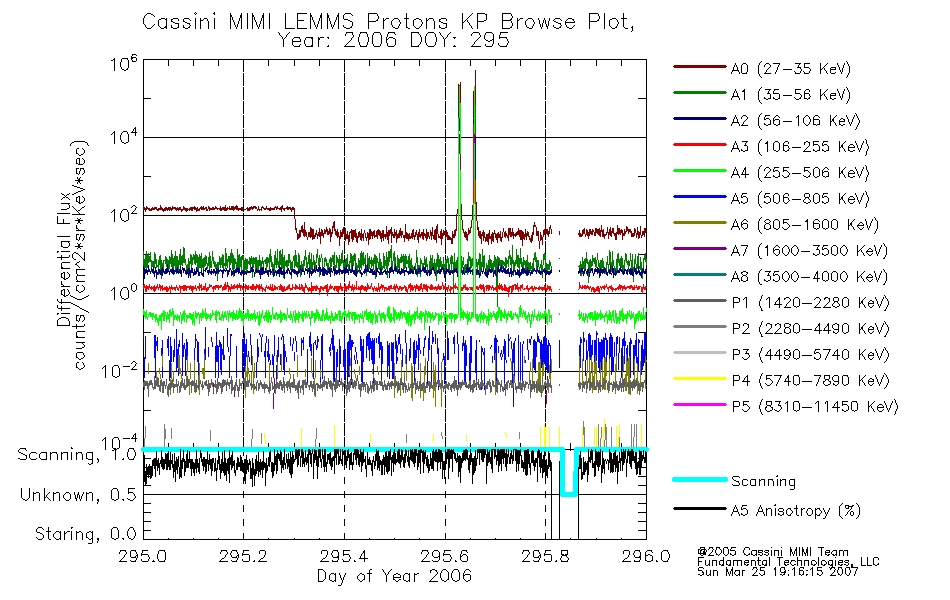The height and width of the screenshot is (600, 950).
Task: Click the yellow P4 legend line
Action: pos(700,379)
